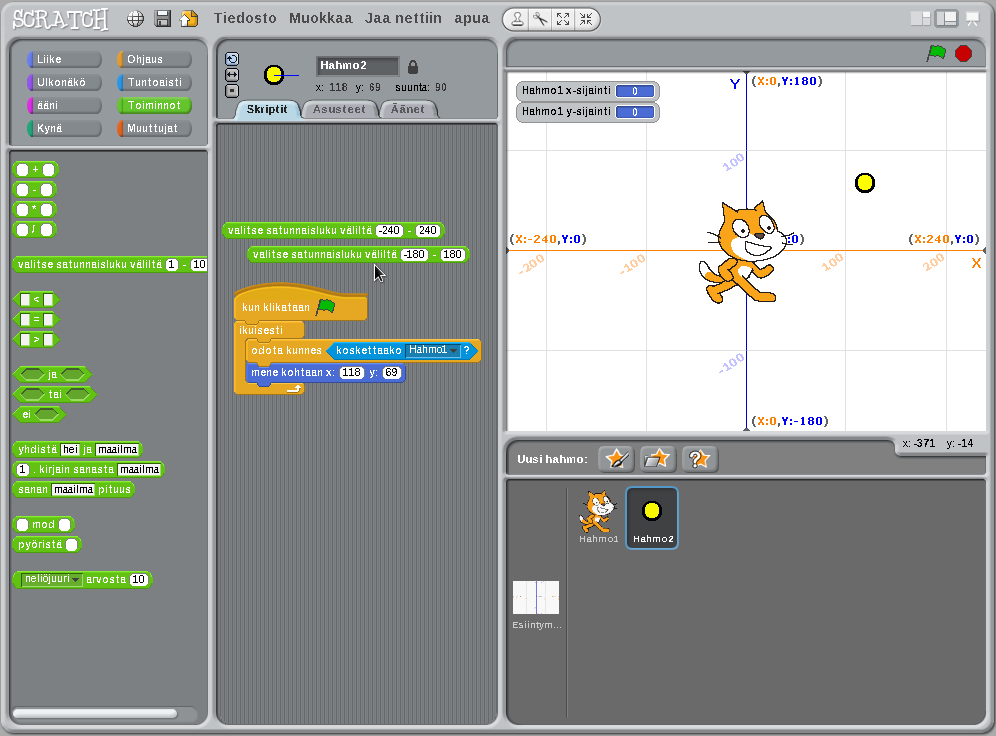The width and height of the screenshot is (996, 736).
Task: Select the Liike block category
Action: pyautogui.click(x=64, y=59)
